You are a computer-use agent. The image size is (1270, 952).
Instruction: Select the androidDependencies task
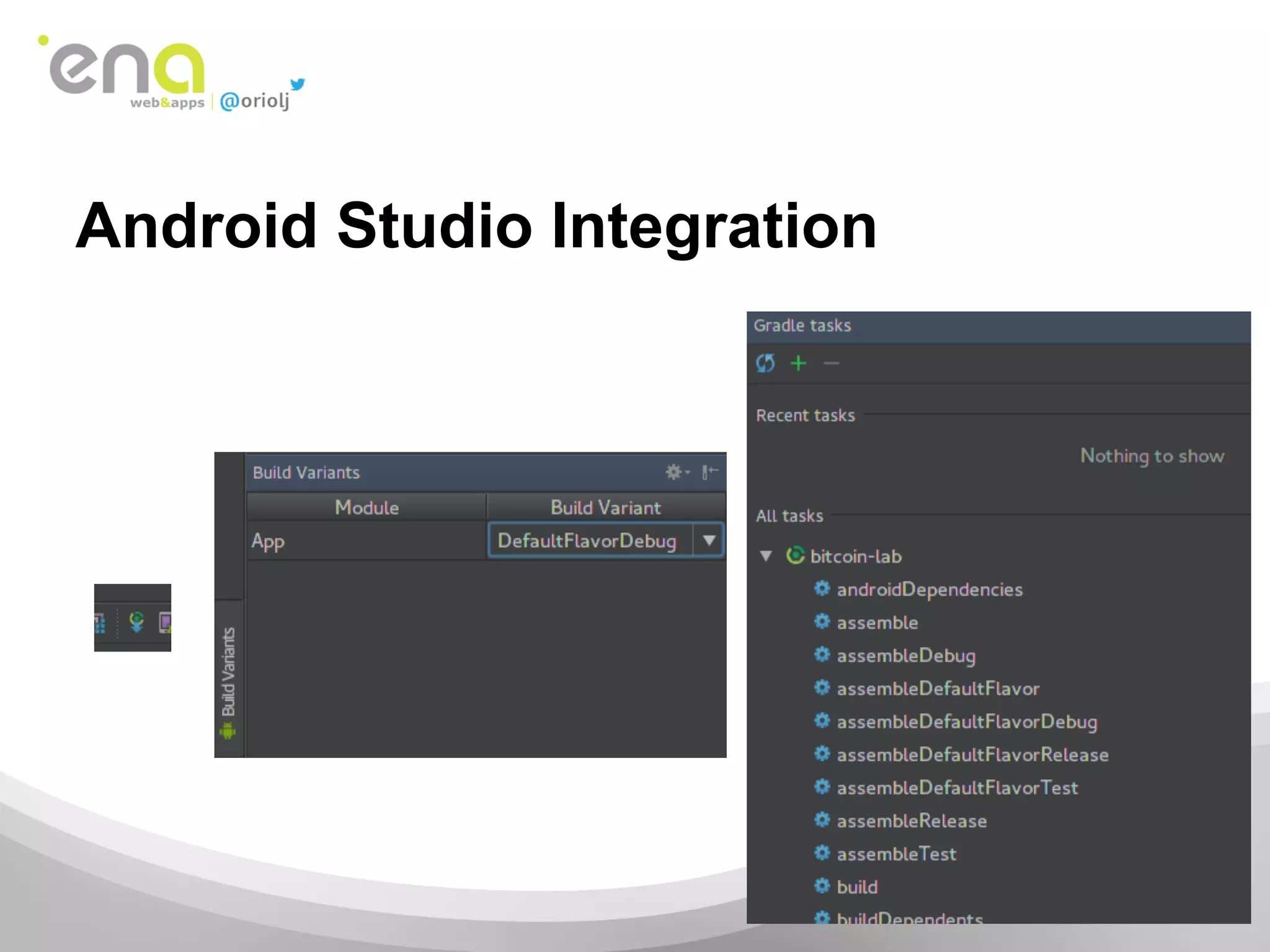pyautogui.click(x=930, y=589)
